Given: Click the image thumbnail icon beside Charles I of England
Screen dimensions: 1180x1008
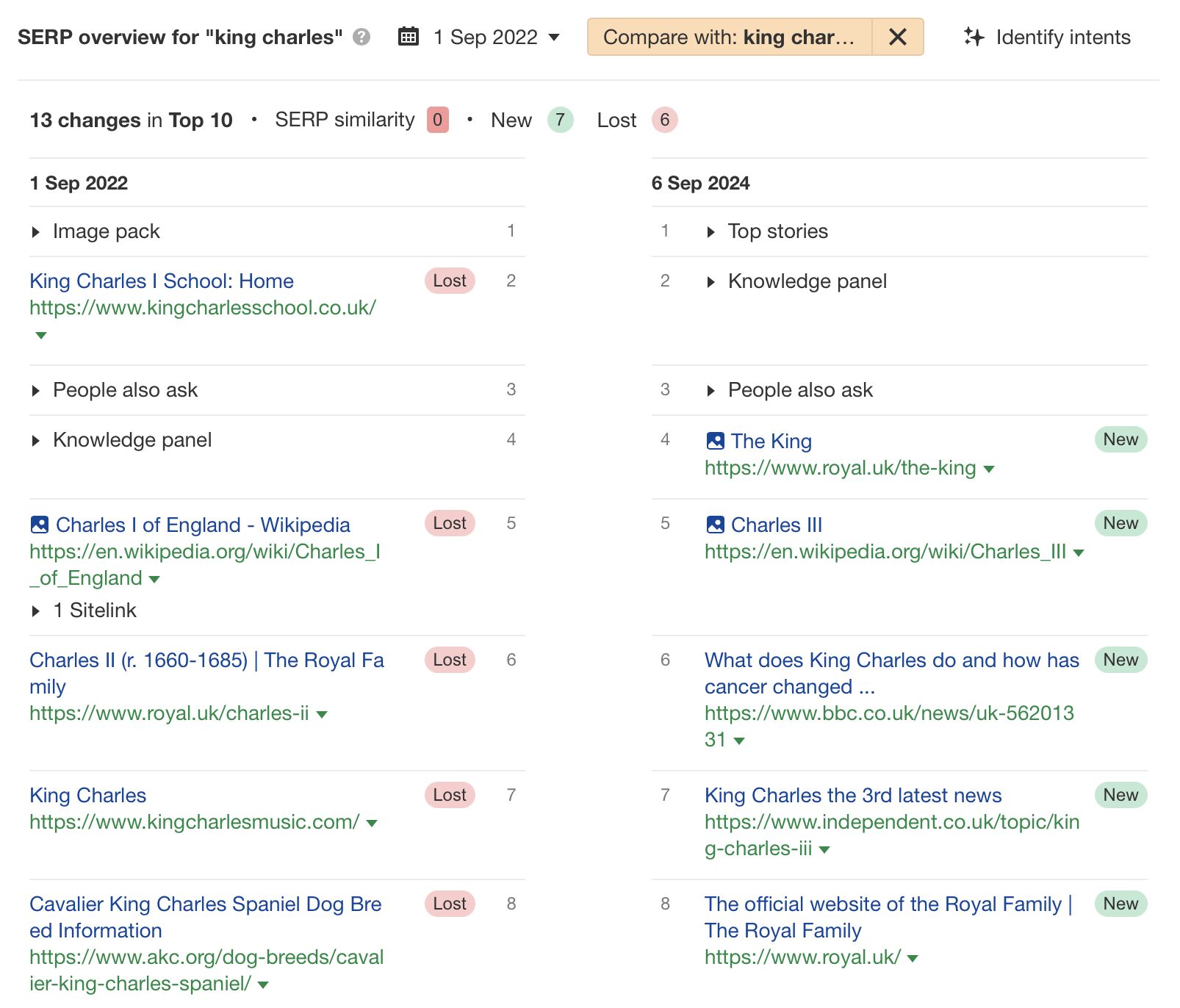Looking at the screenshot, I should (40, 524).
